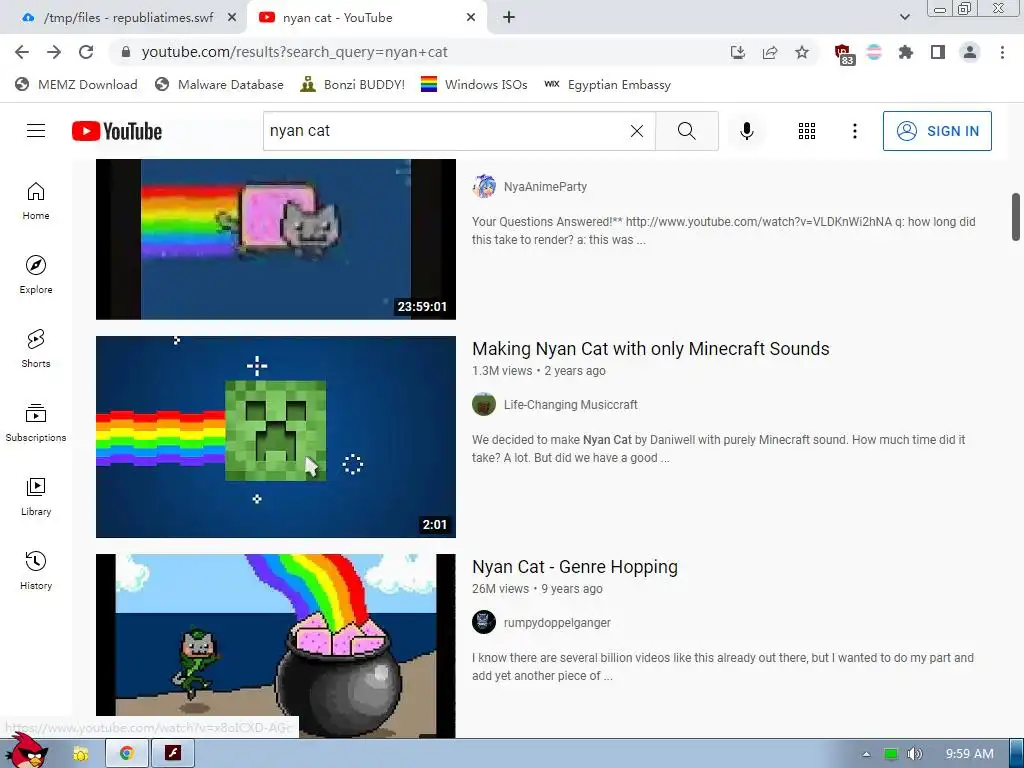The image size is (1024, 768).
Task: Toggle the browser side panel
Action: pyautogui.click(x=938, y=52)
